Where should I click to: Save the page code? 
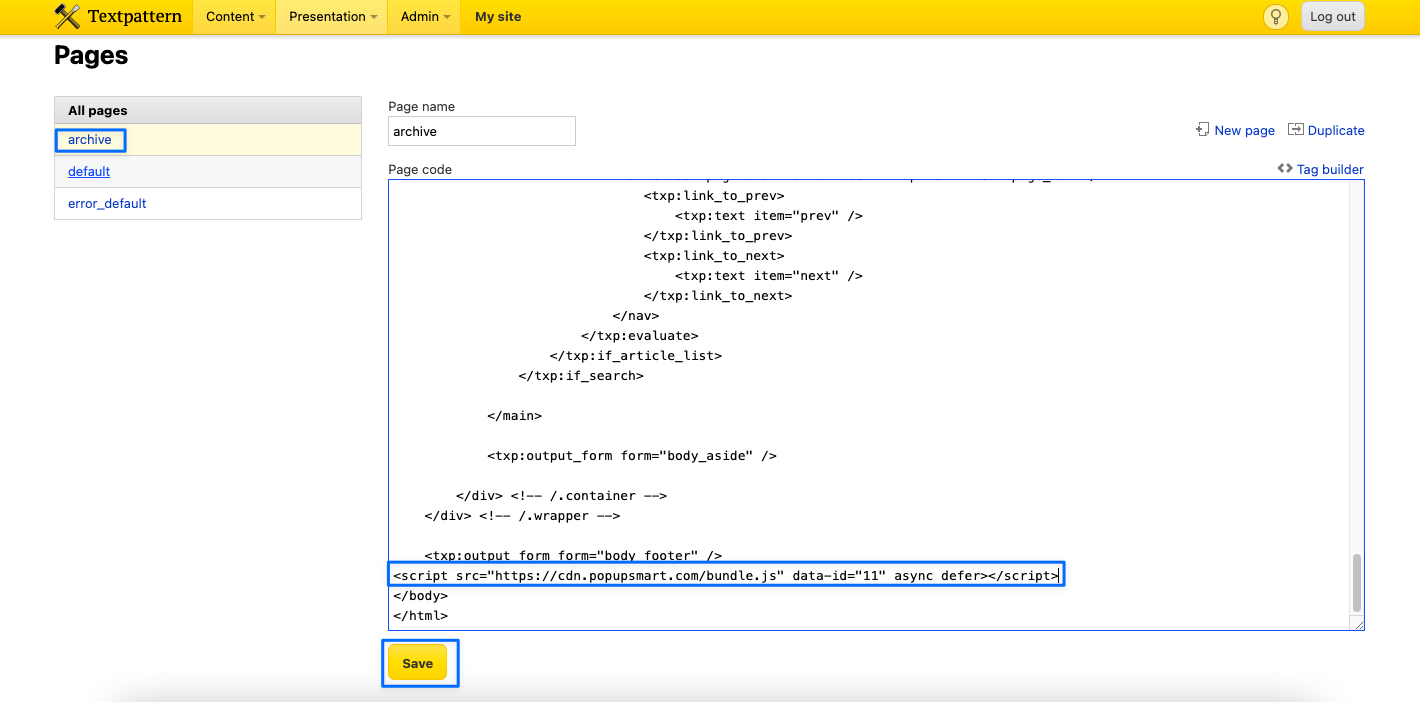tap(417, 663)
